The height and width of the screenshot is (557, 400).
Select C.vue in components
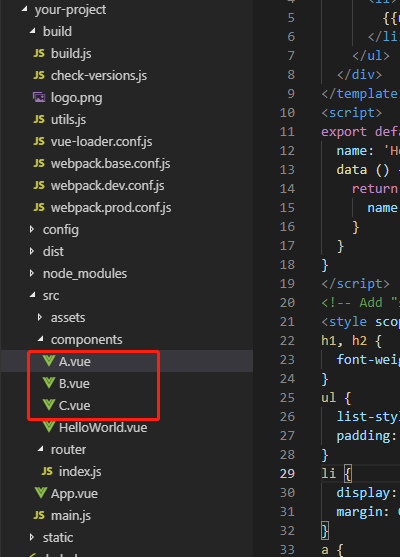tap(75, 406)
